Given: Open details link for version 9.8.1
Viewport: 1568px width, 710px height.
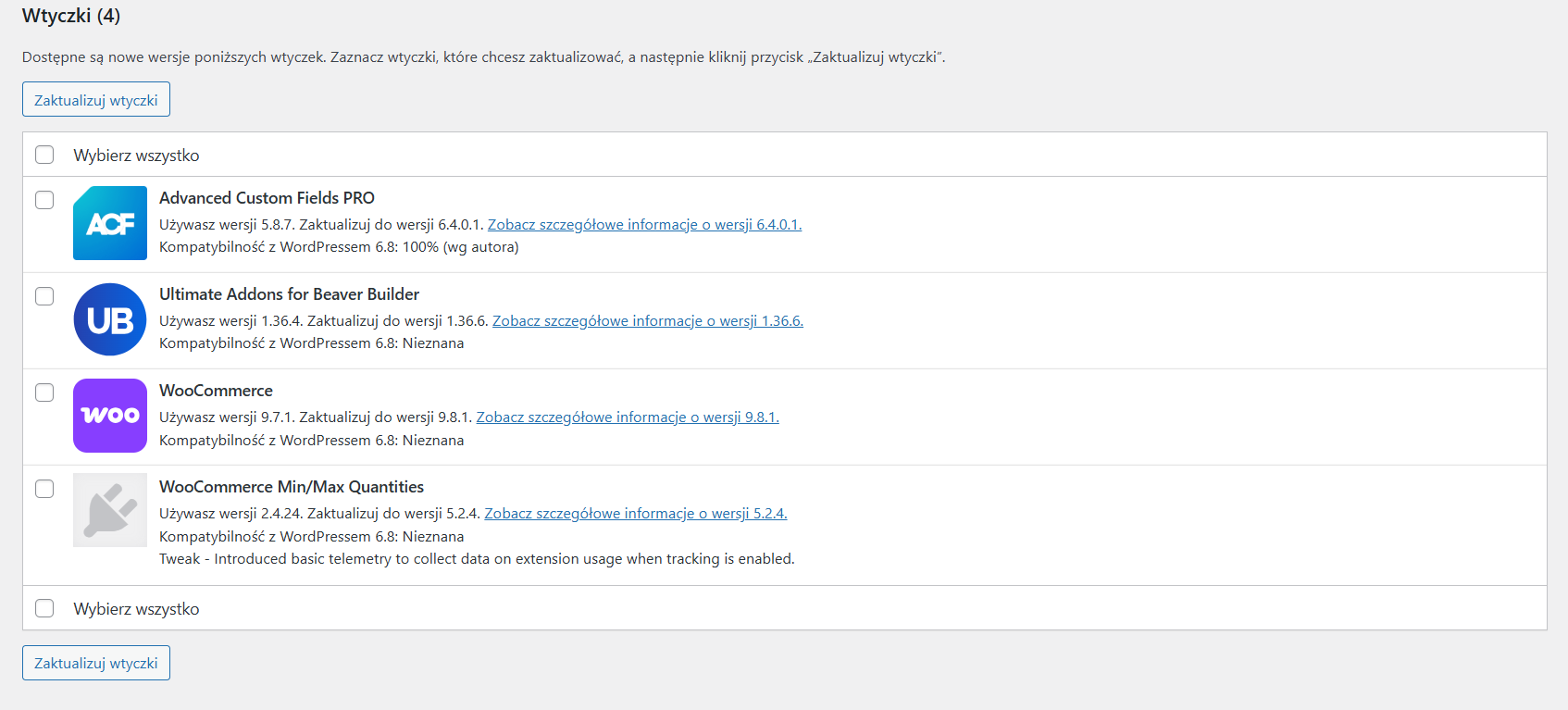Looking at the screenshot, I should (628, 417).
